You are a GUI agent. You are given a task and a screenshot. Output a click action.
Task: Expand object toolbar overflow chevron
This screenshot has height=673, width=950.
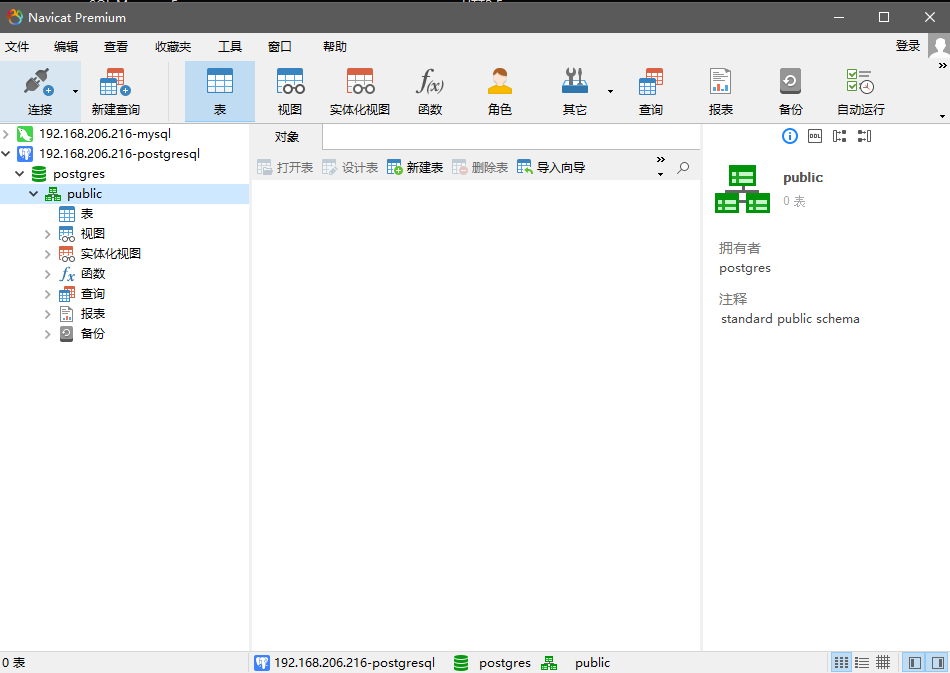(660, 159)
